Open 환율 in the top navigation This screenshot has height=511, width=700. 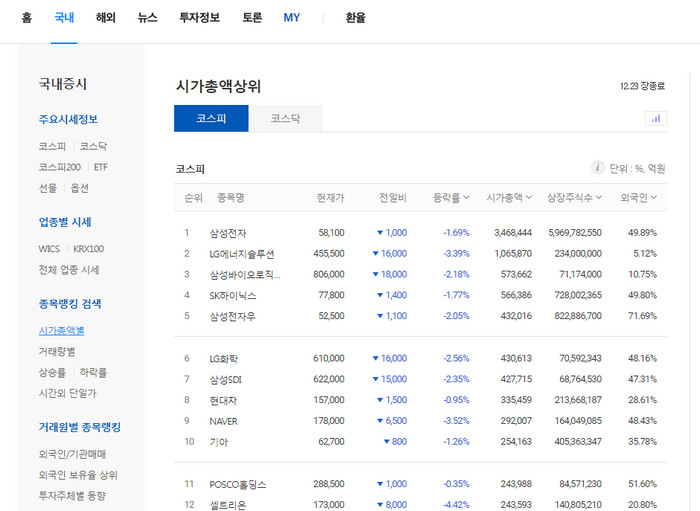click(356, 18)
